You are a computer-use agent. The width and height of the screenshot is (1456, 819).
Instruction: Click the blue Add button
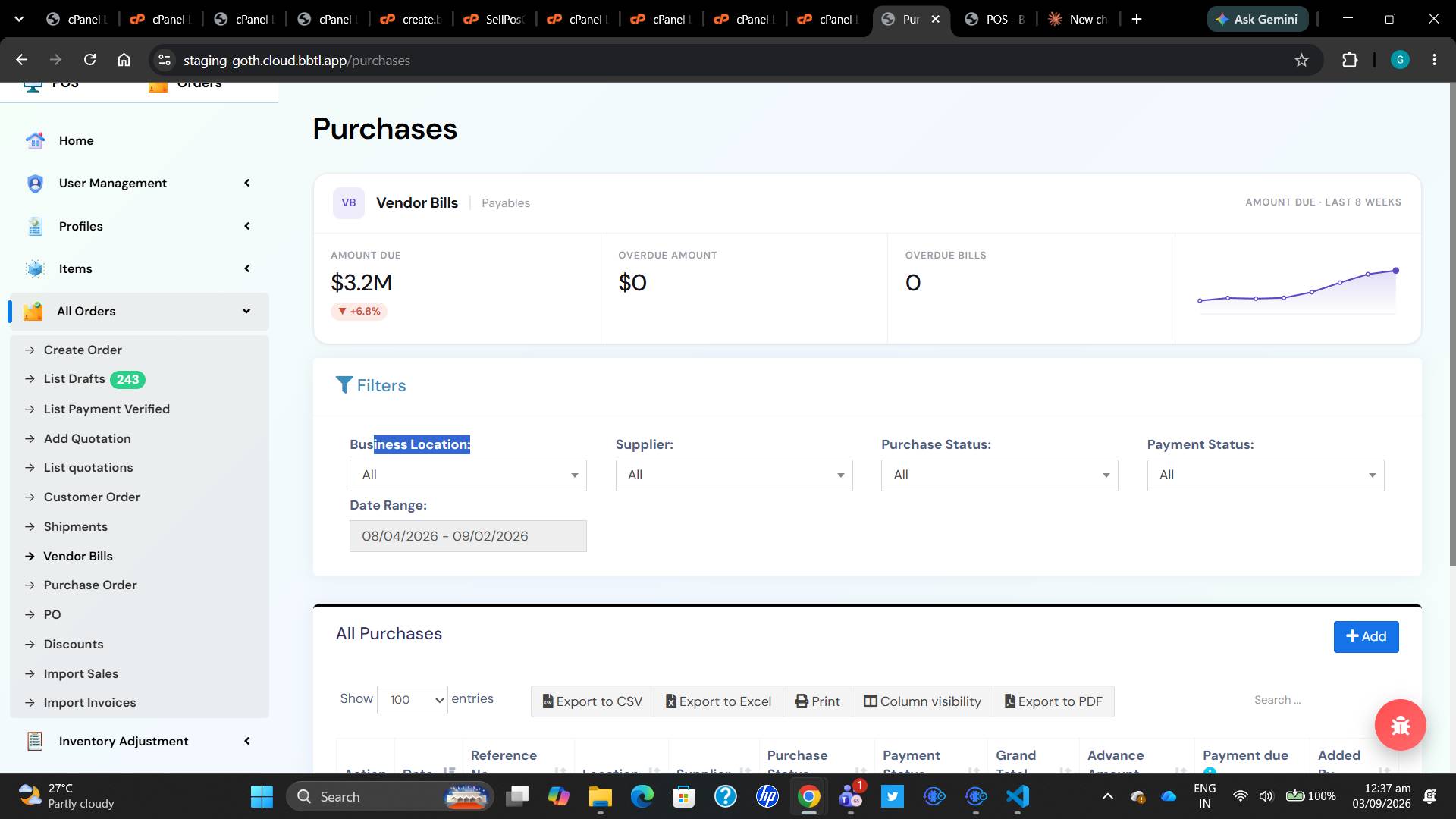click(1366, 636)
